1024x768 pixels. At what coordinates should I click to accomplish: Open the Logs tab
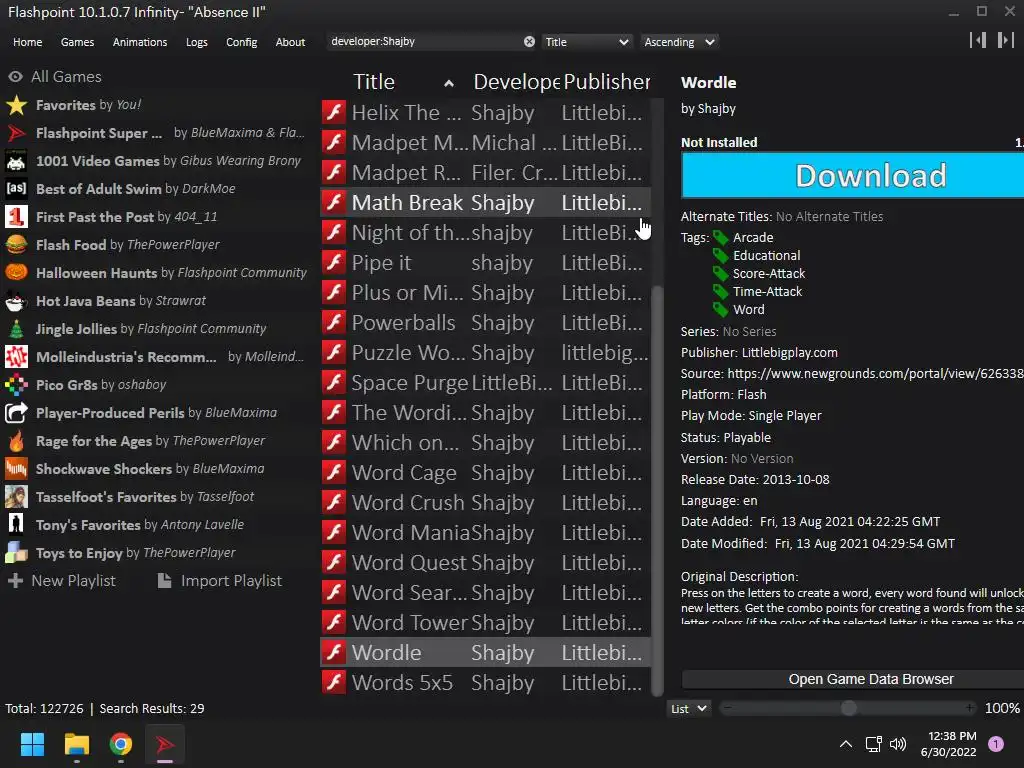coord(197,42)
